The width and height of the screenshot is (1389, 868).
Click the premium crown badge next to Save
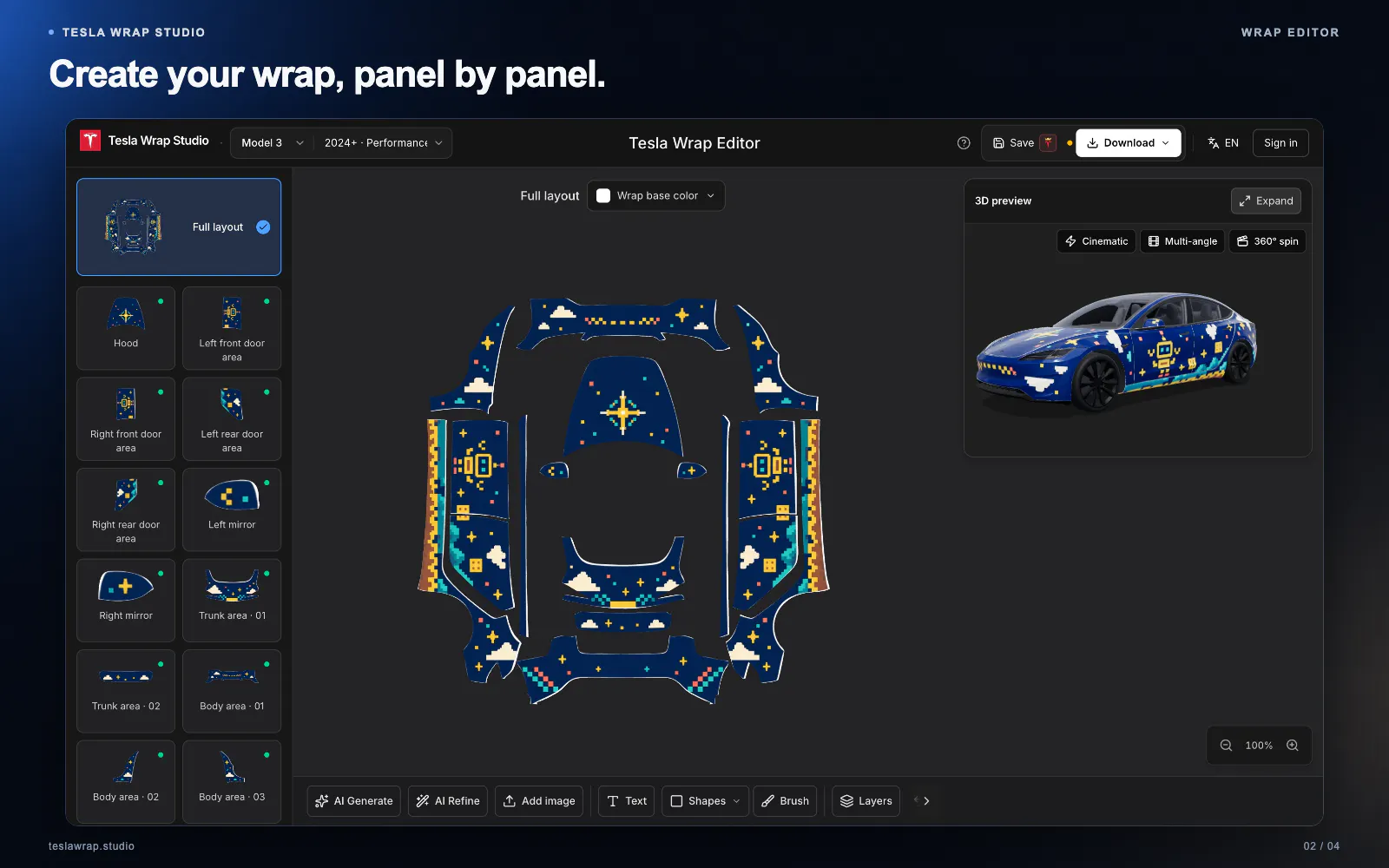[x=1048, y=143]
